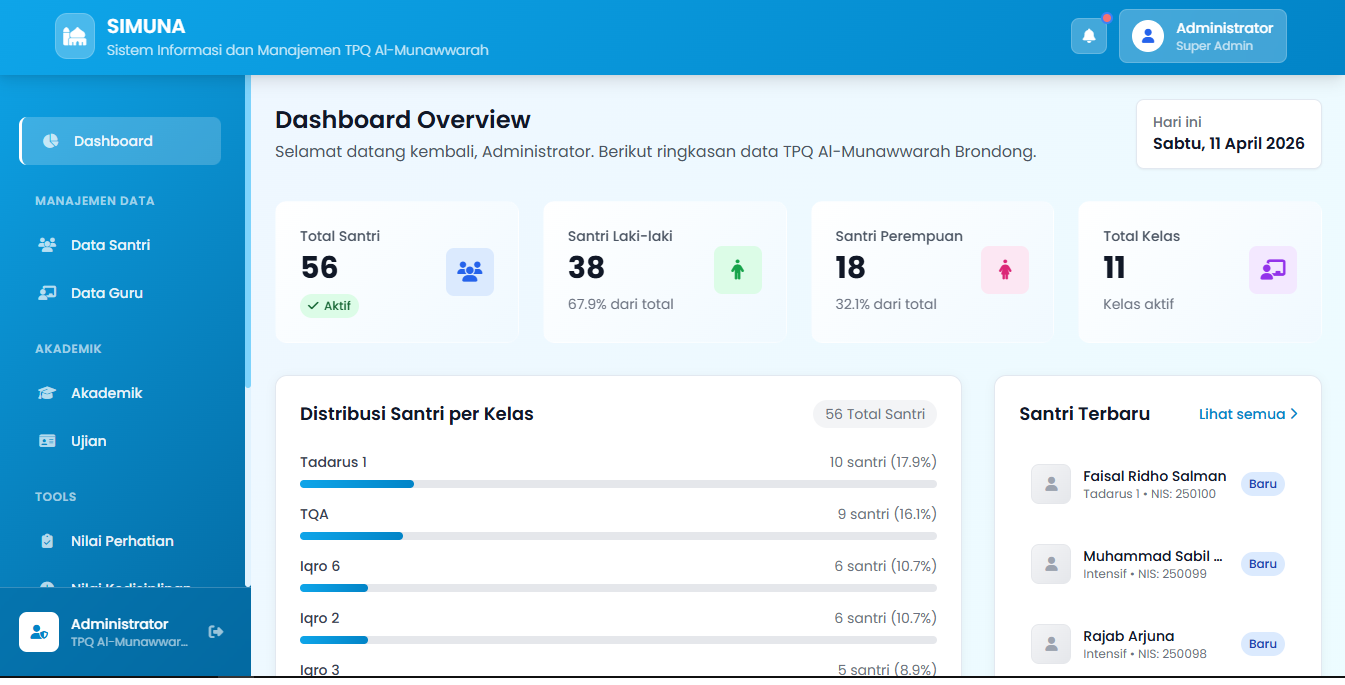Open the Nilai Perhatian tool
This screenshot has width=1345, height=685.
(x=122, y=541)
